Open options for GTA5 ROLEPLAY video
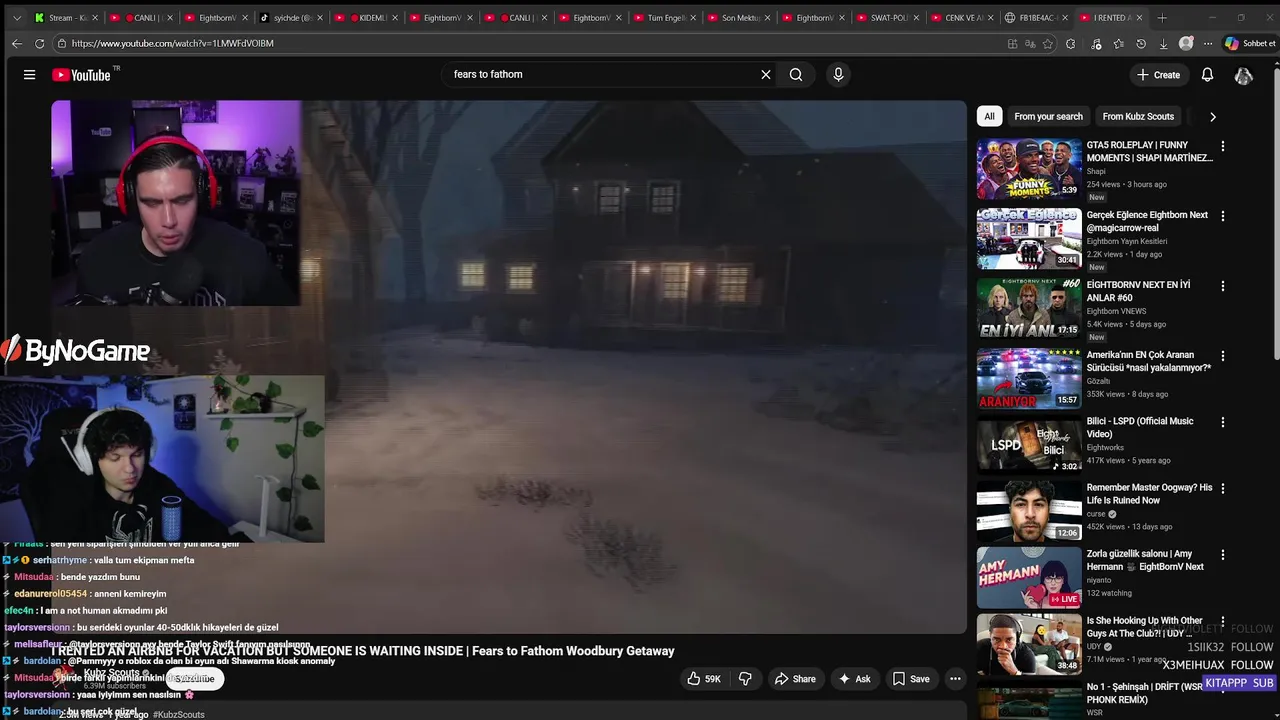The image size is (1280, 720). pos(1222,146)
